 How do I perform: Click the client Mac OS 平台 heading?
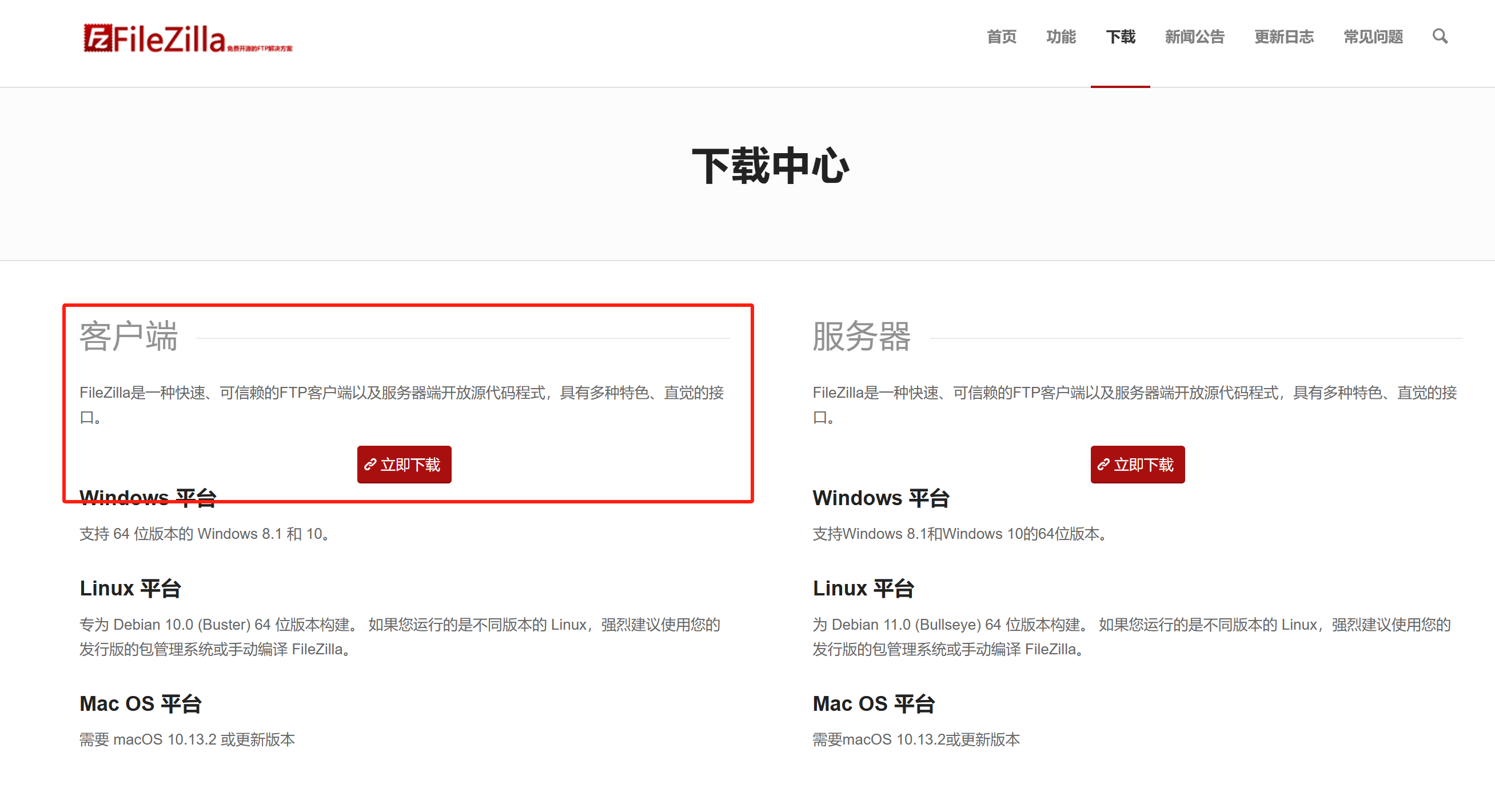pyautogui.click(x=141, y=703)
